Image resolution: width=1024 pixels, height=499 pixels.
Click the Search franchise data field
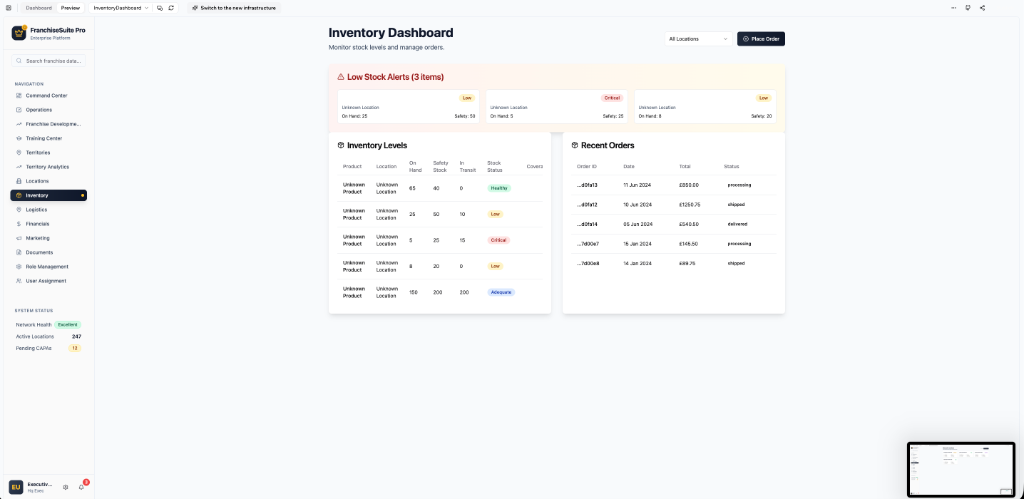click(x=48, y=61)
